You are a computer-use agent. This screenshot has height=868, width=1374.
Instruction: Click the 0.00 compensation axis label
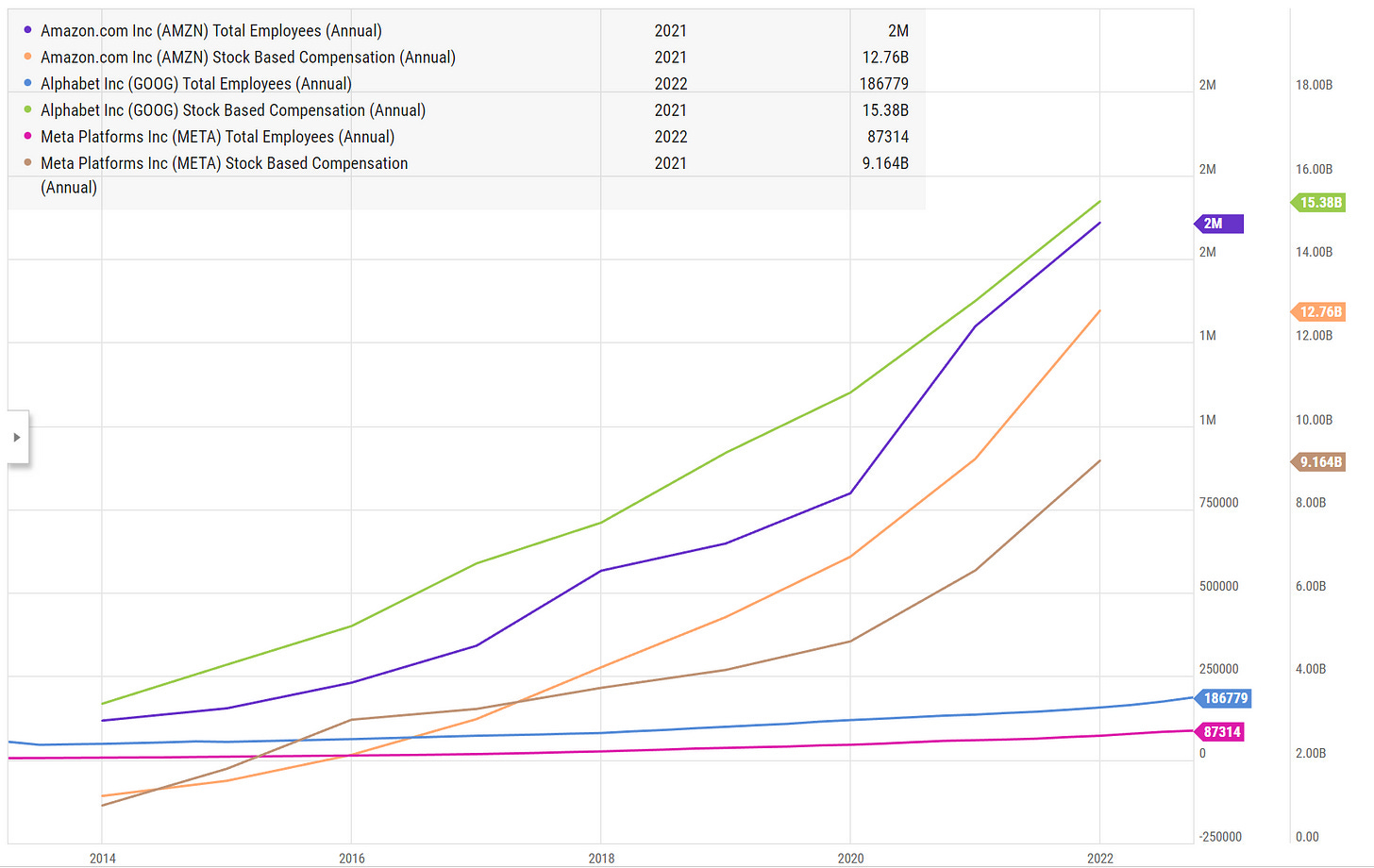[1308, 837]
